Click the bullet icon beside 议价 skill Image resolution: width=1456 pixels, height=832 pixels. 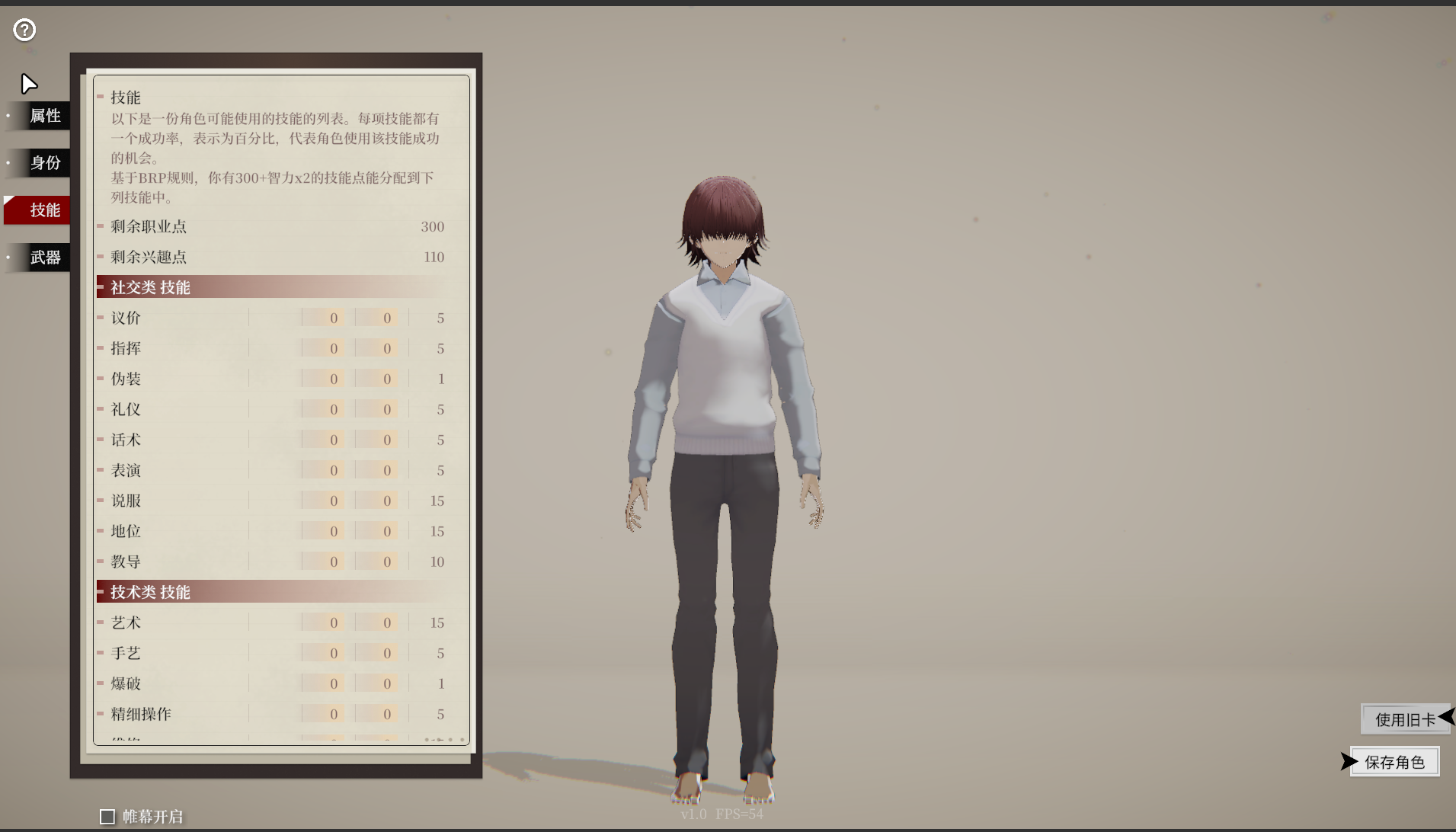pos(102,318)
